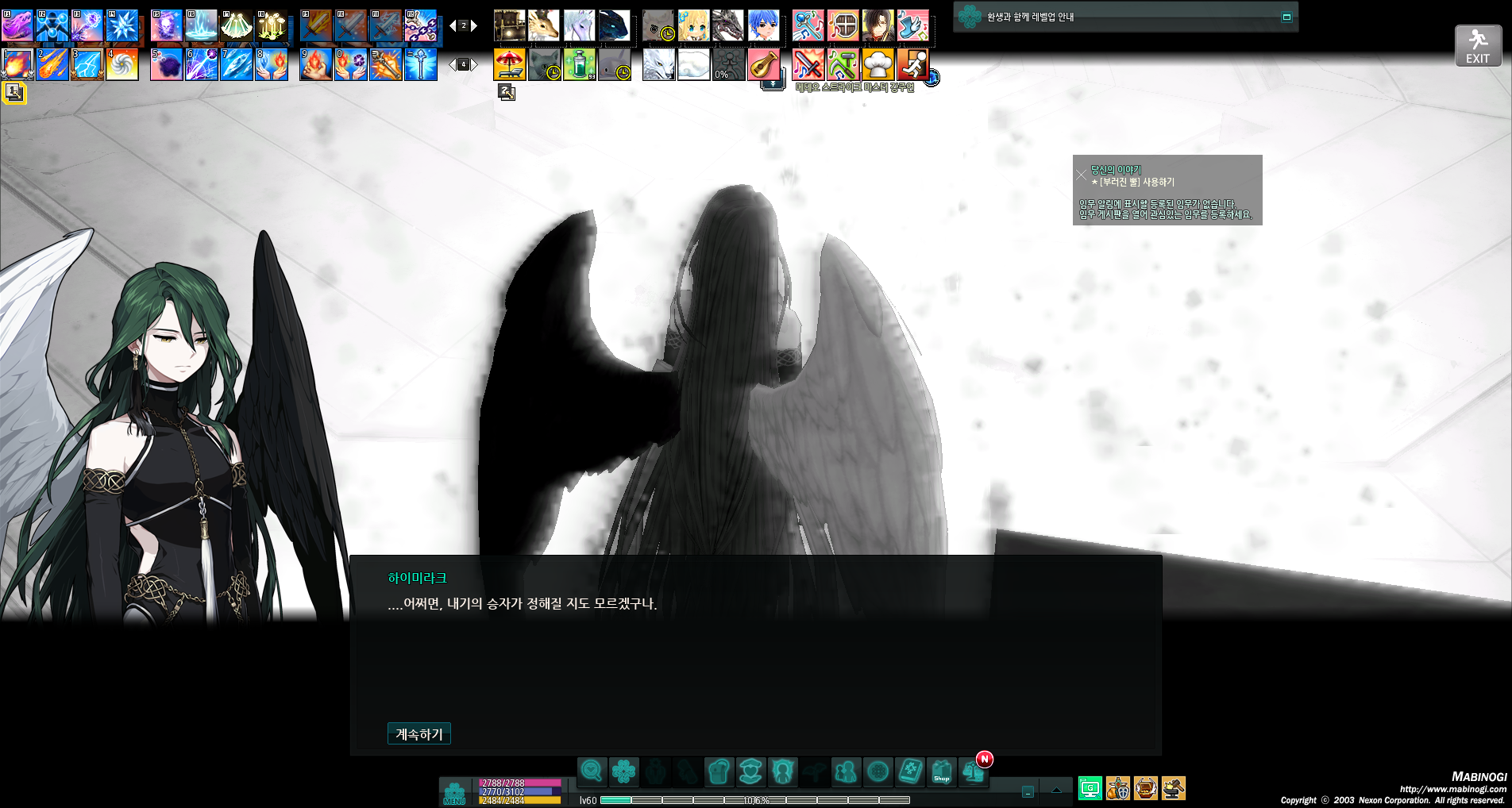The height and width of the screenshot is (808, 1512).
Task: Open the clover knot icon in bottom bar
Action: click(x=623, y=771)
